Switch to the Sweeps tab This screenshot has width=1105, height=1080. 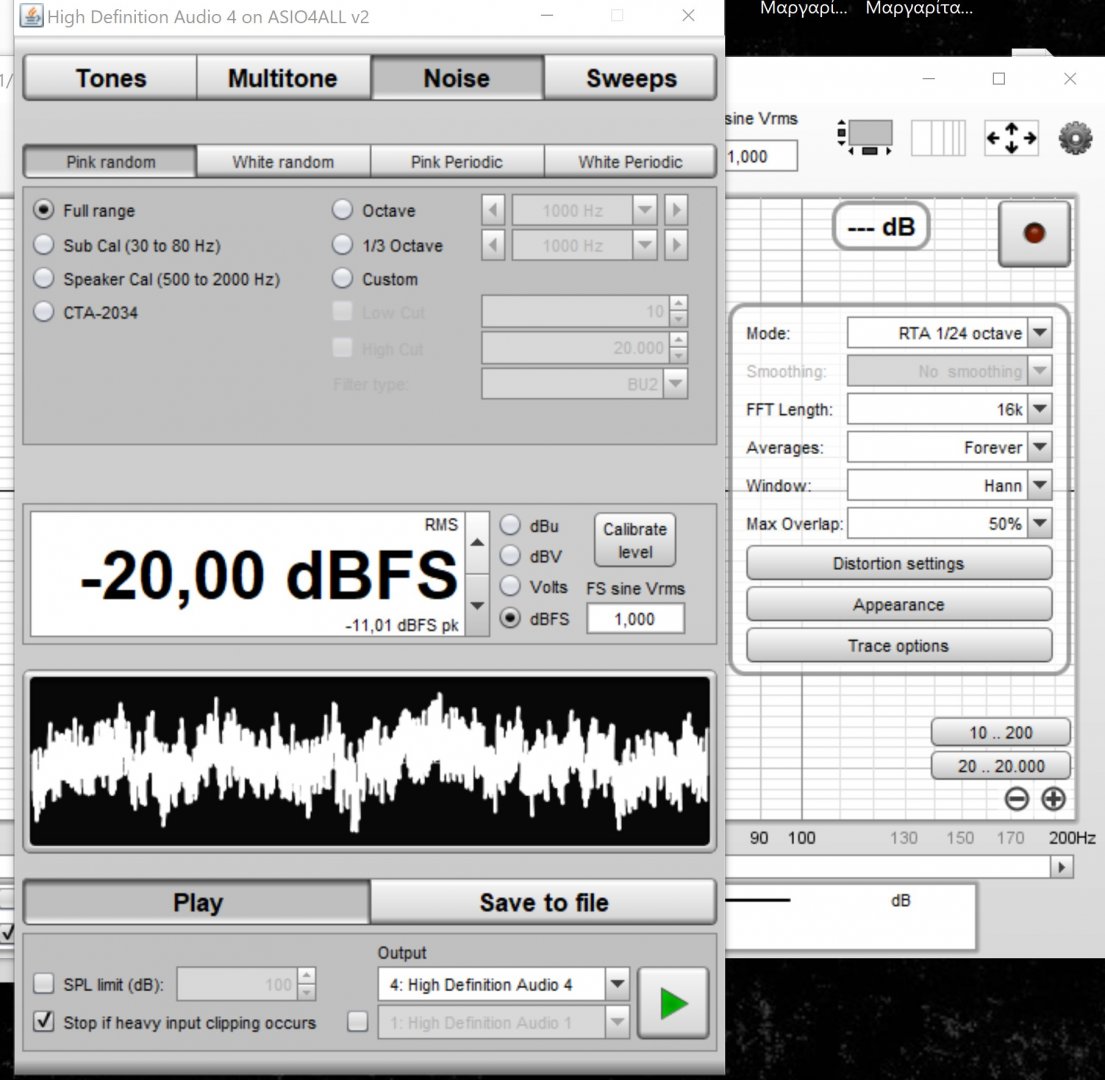click(x=631, y=78)
